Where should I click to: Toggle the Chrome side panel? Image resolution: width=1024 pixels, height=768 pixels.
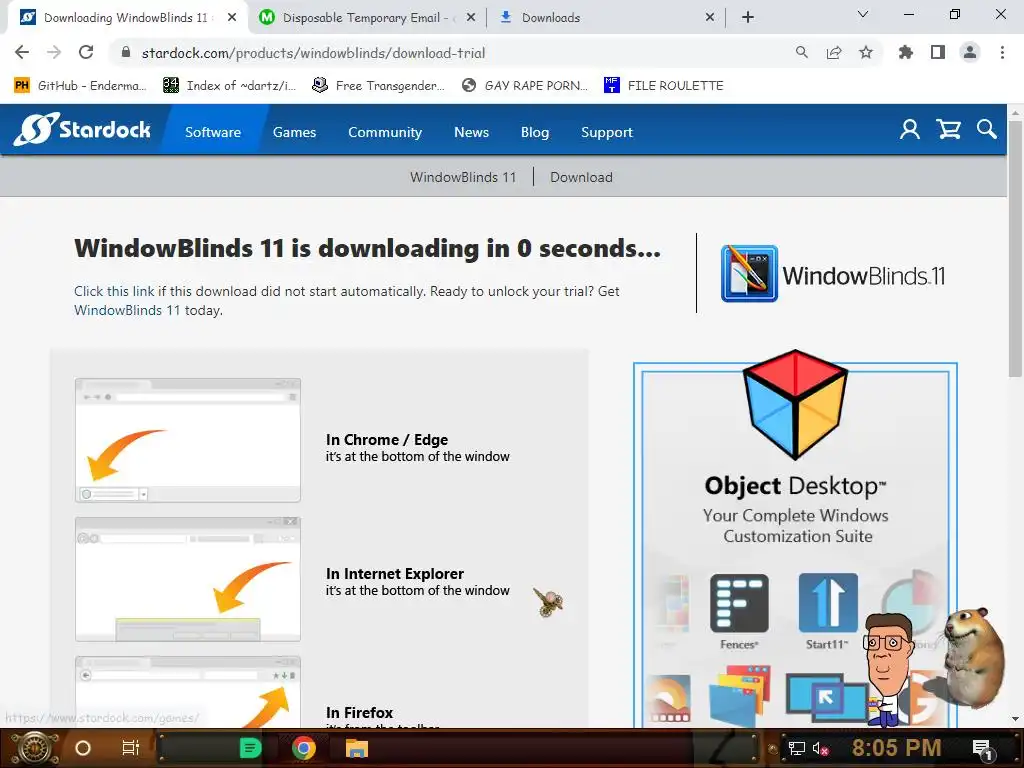[938, 52]
